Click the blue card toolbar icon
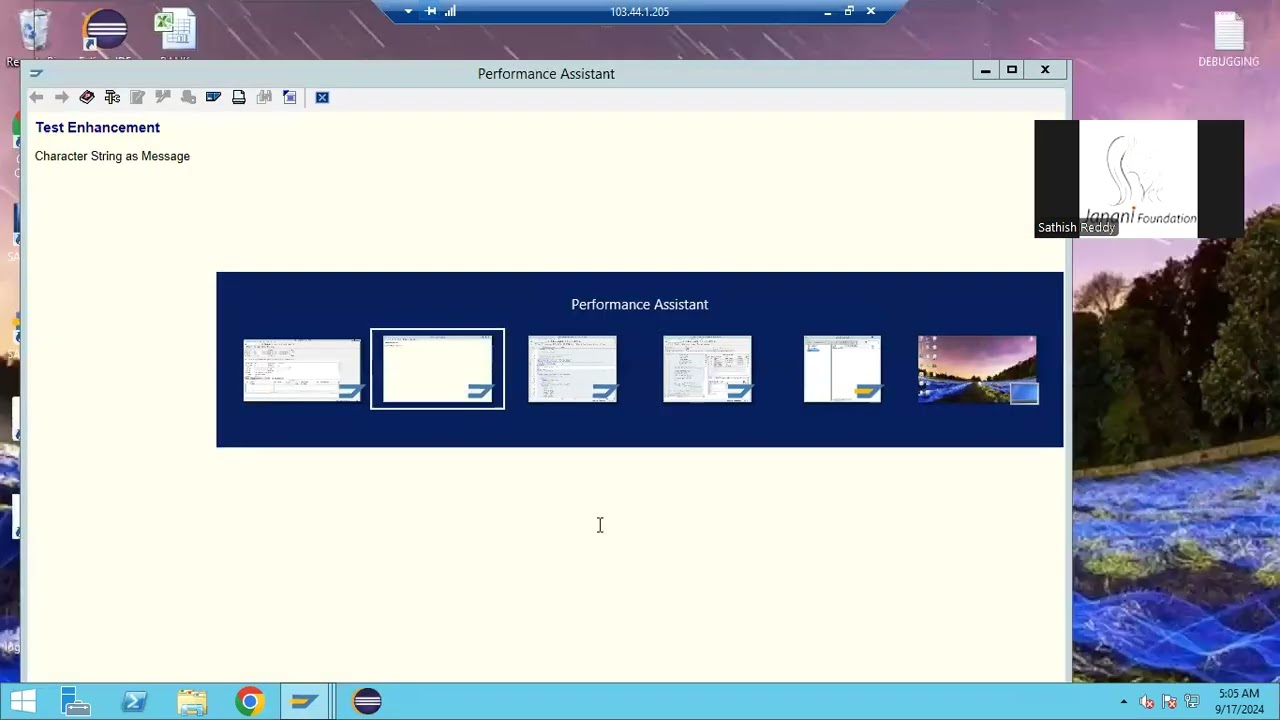Screen dimensions: 1280x720 tap(213, 97)
